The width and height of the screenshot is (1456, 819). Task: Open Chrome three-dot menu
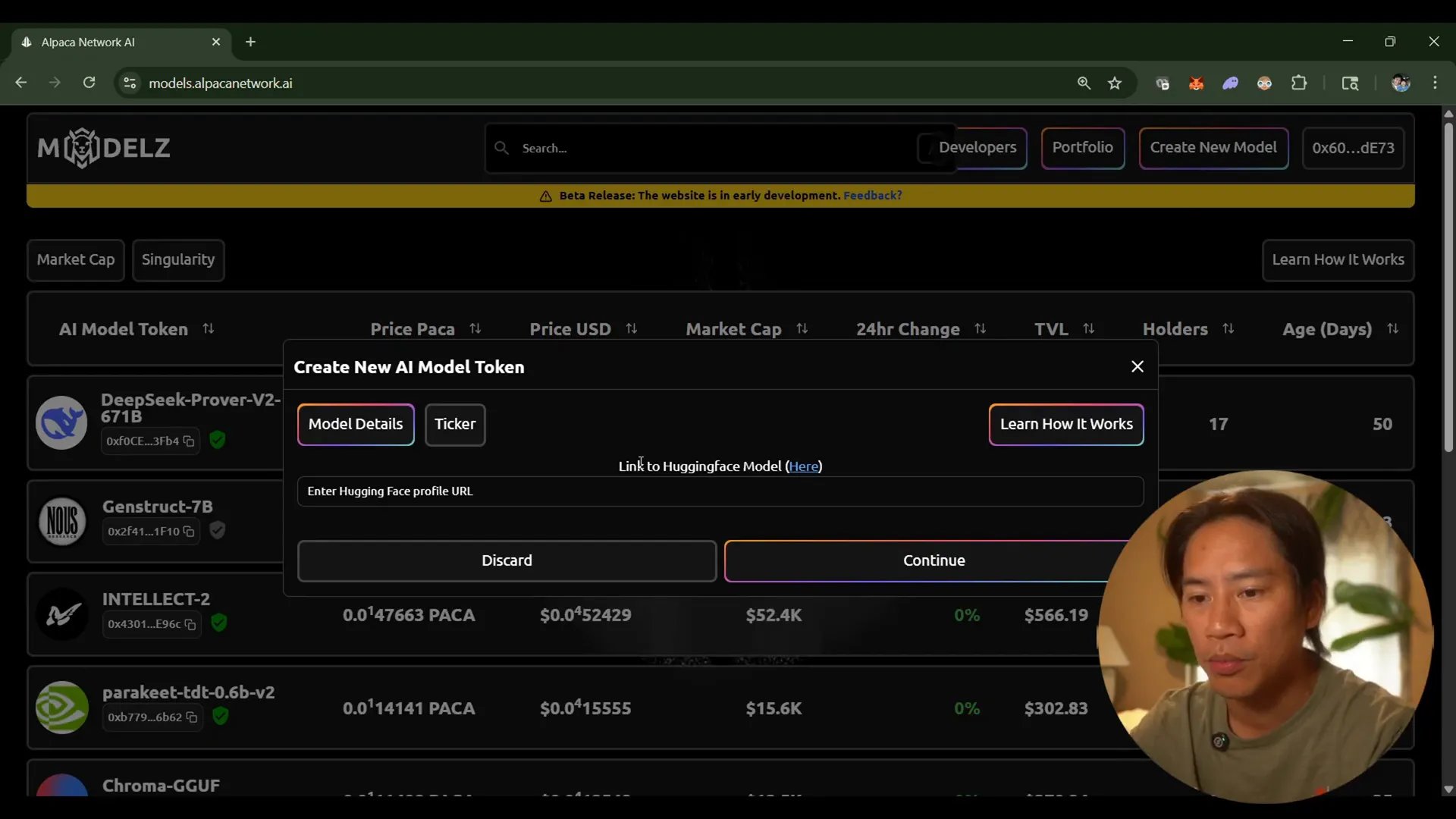pyautogui.click(x=1435, y=83)
